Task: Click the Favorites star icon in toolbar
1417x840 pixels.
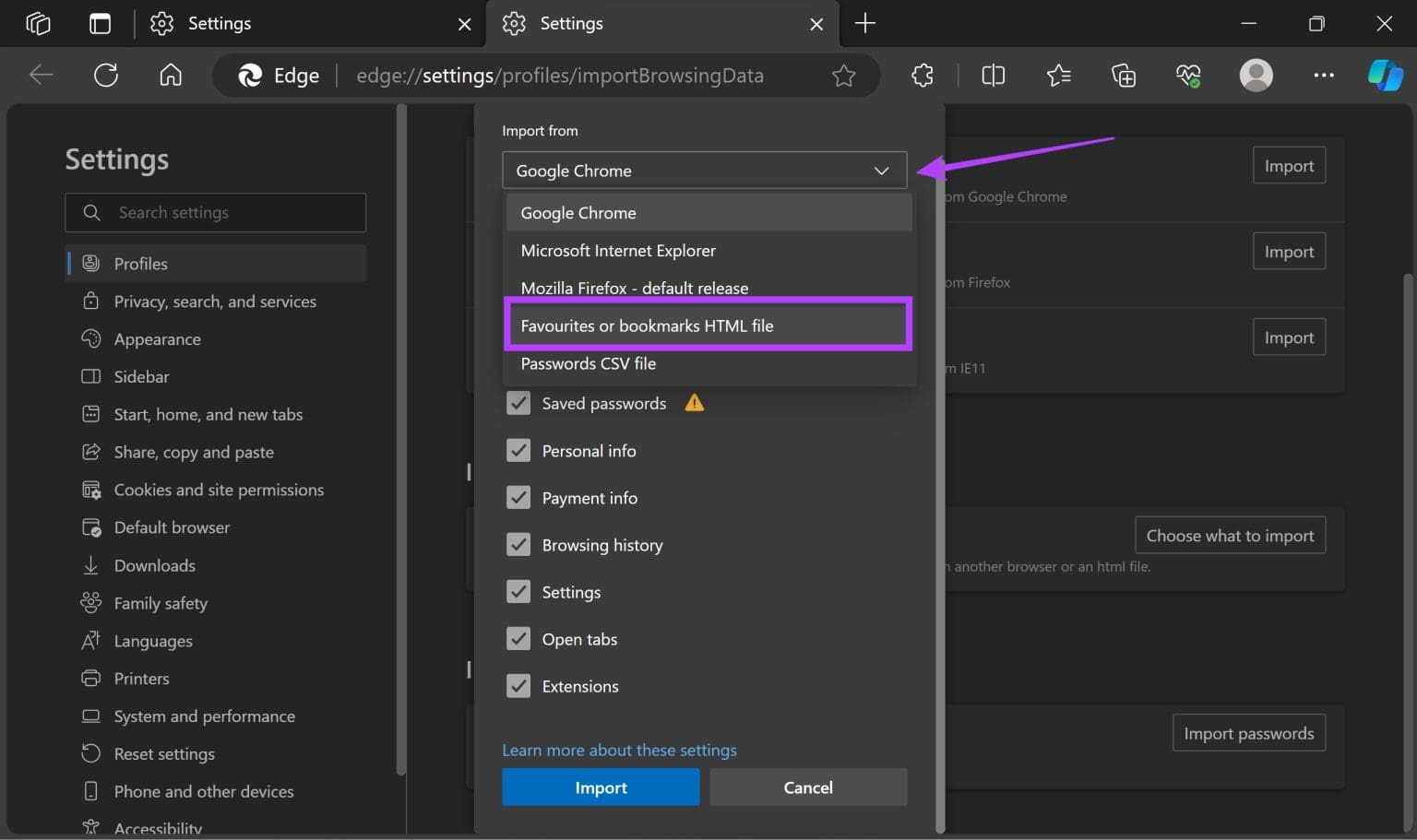Action: 1058,75
